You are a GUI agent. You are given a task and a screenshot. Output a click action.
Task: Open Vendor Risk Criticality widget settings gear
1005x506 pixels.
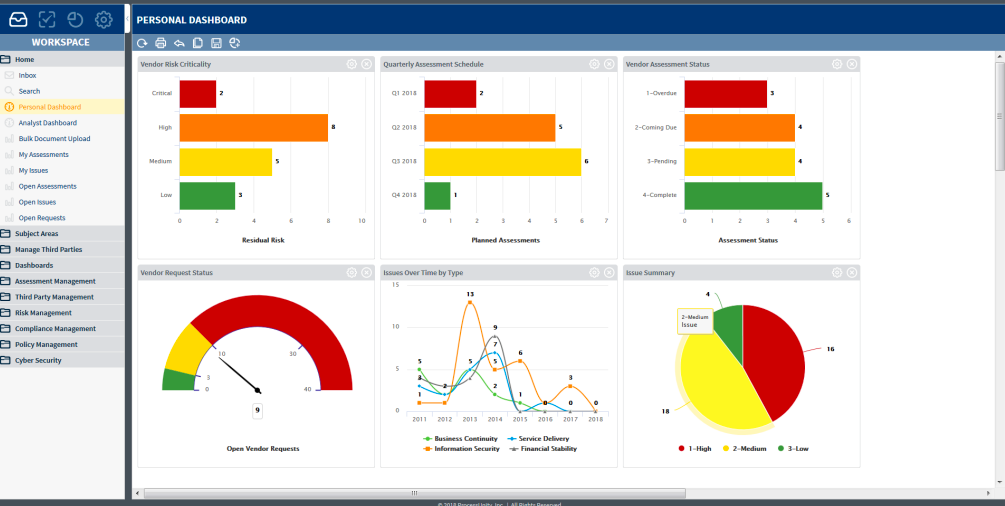pyautogui.click(x=351, y=64)
